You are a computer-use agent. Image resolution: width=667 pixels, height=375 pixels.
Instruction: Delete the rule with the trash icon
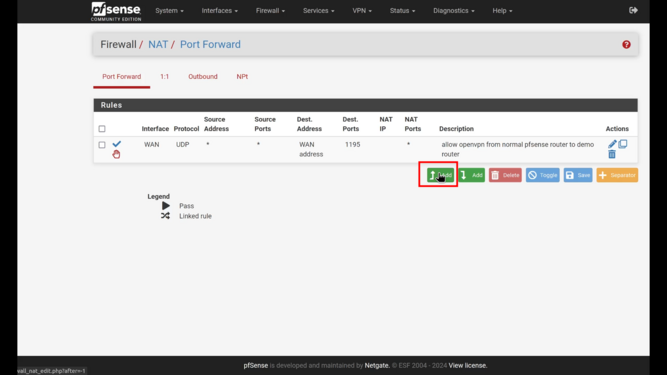coord(612,154)
